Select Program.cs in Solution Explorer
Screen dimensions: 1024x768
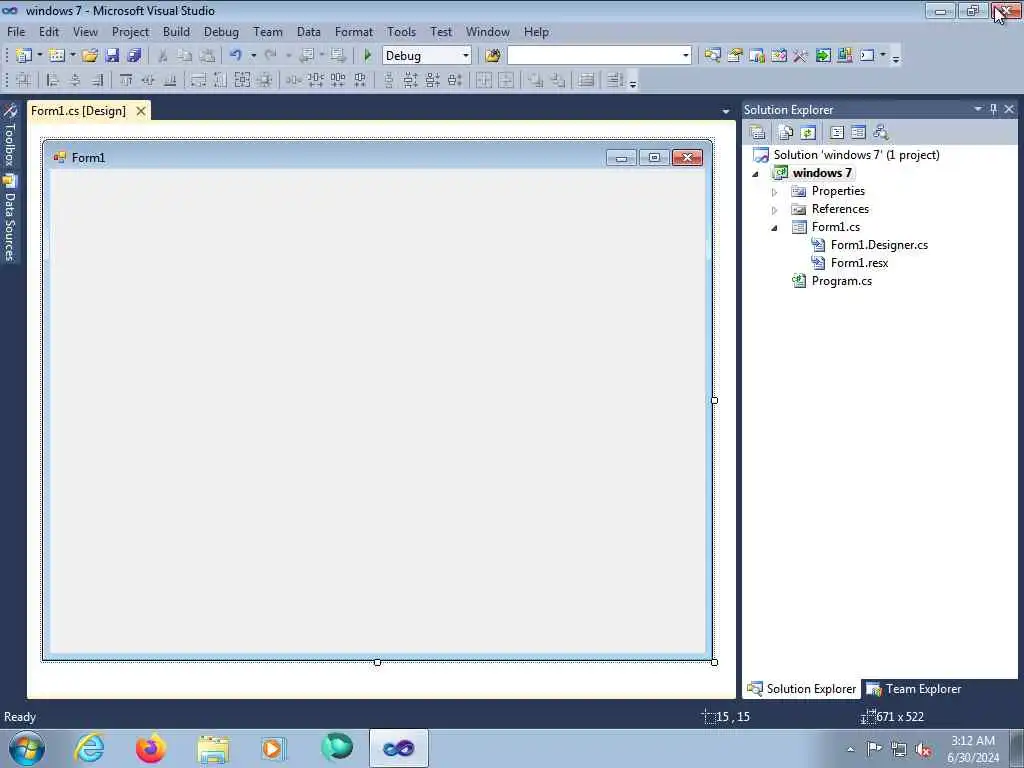841,281
